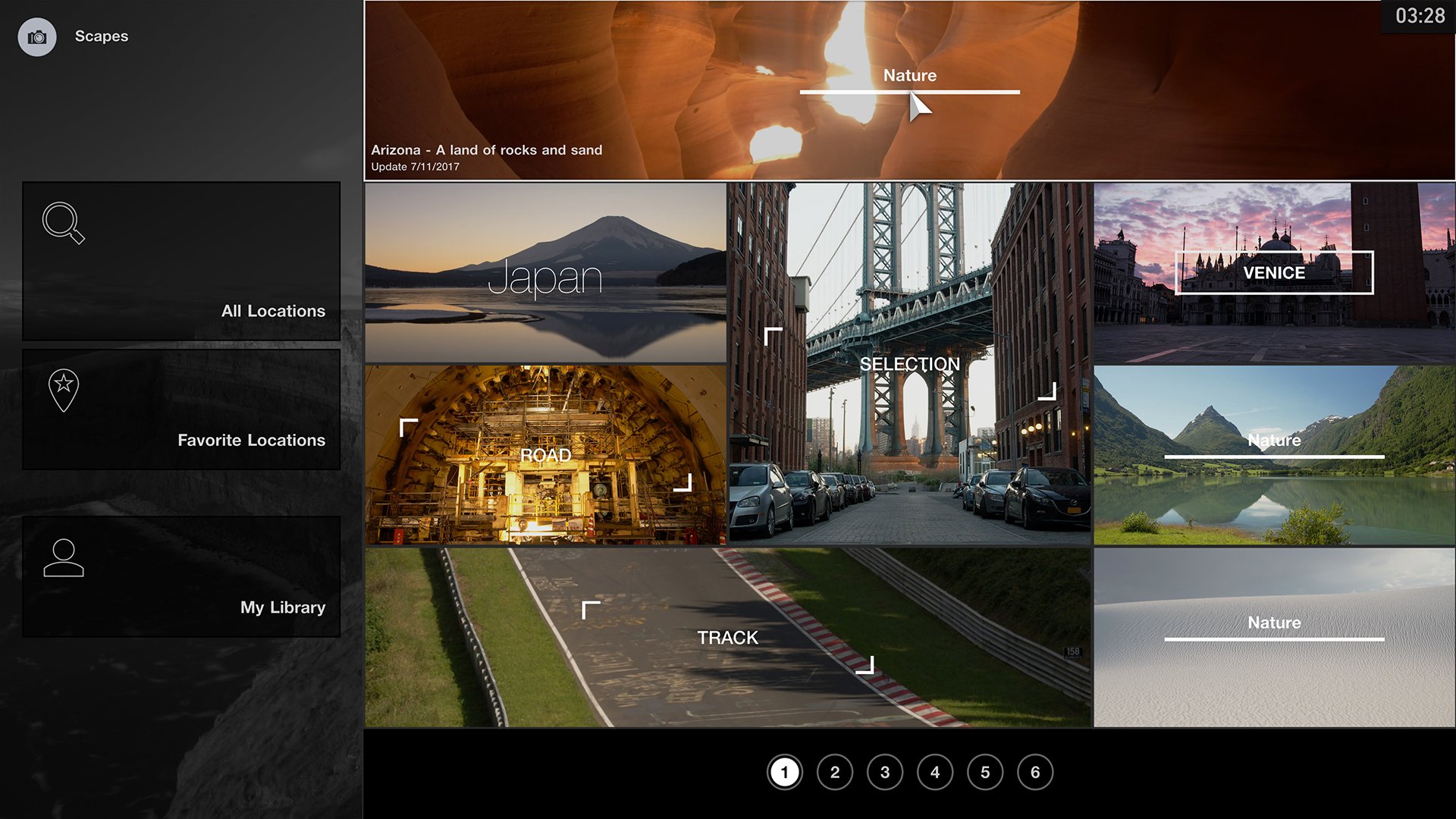Select the VENICE location tile
The width and height of the screenshot is (1456, 819).
pyautogui.click(x=1273, y=273)
